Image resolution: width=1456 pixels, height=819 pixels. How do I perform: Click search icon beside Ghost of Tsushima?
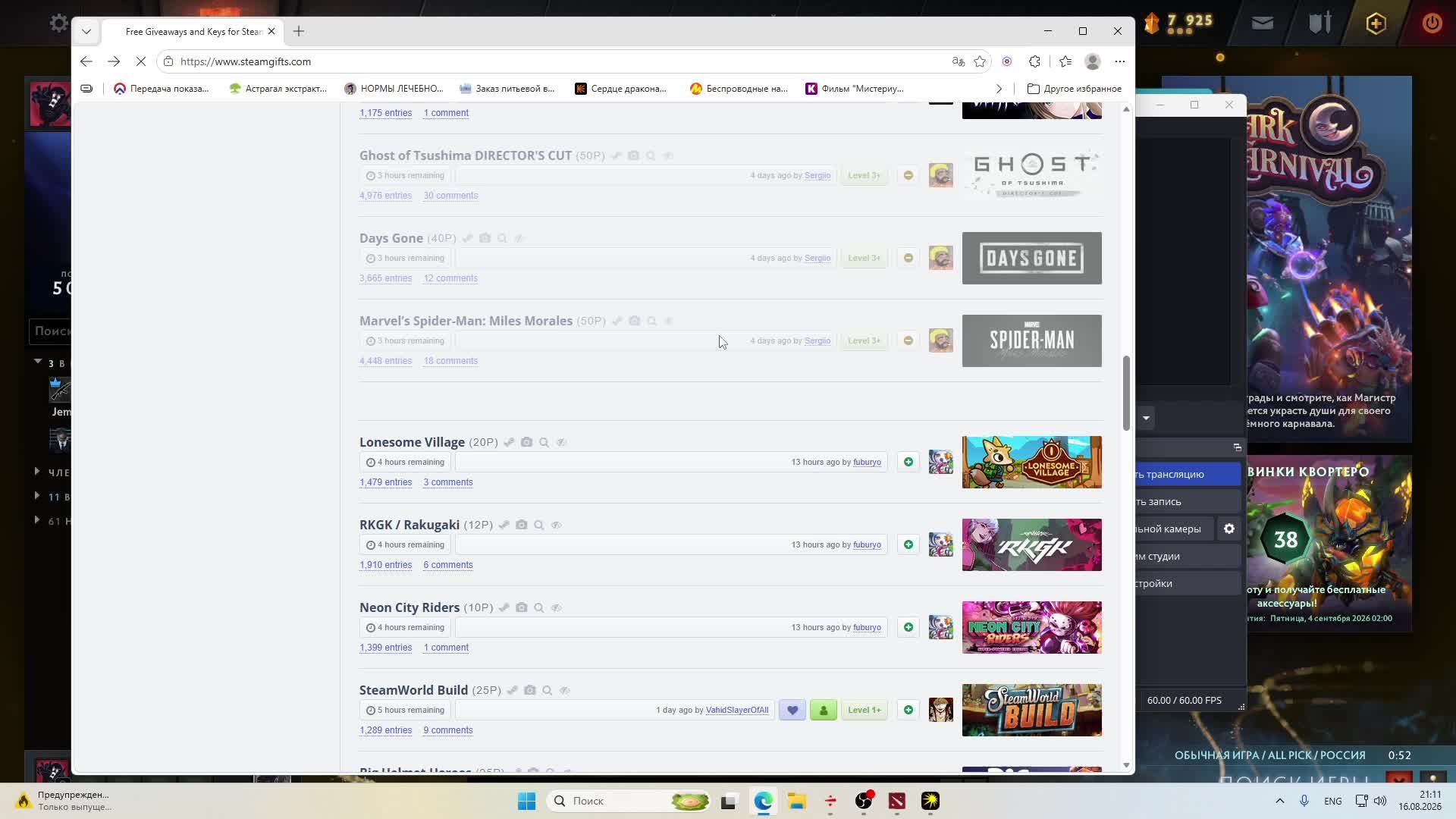[651, 155]
